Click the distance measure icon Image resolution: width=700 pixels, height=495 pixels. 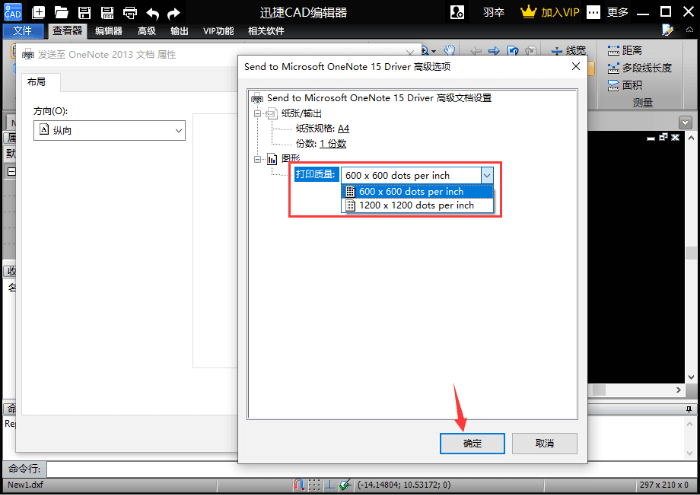613,50
